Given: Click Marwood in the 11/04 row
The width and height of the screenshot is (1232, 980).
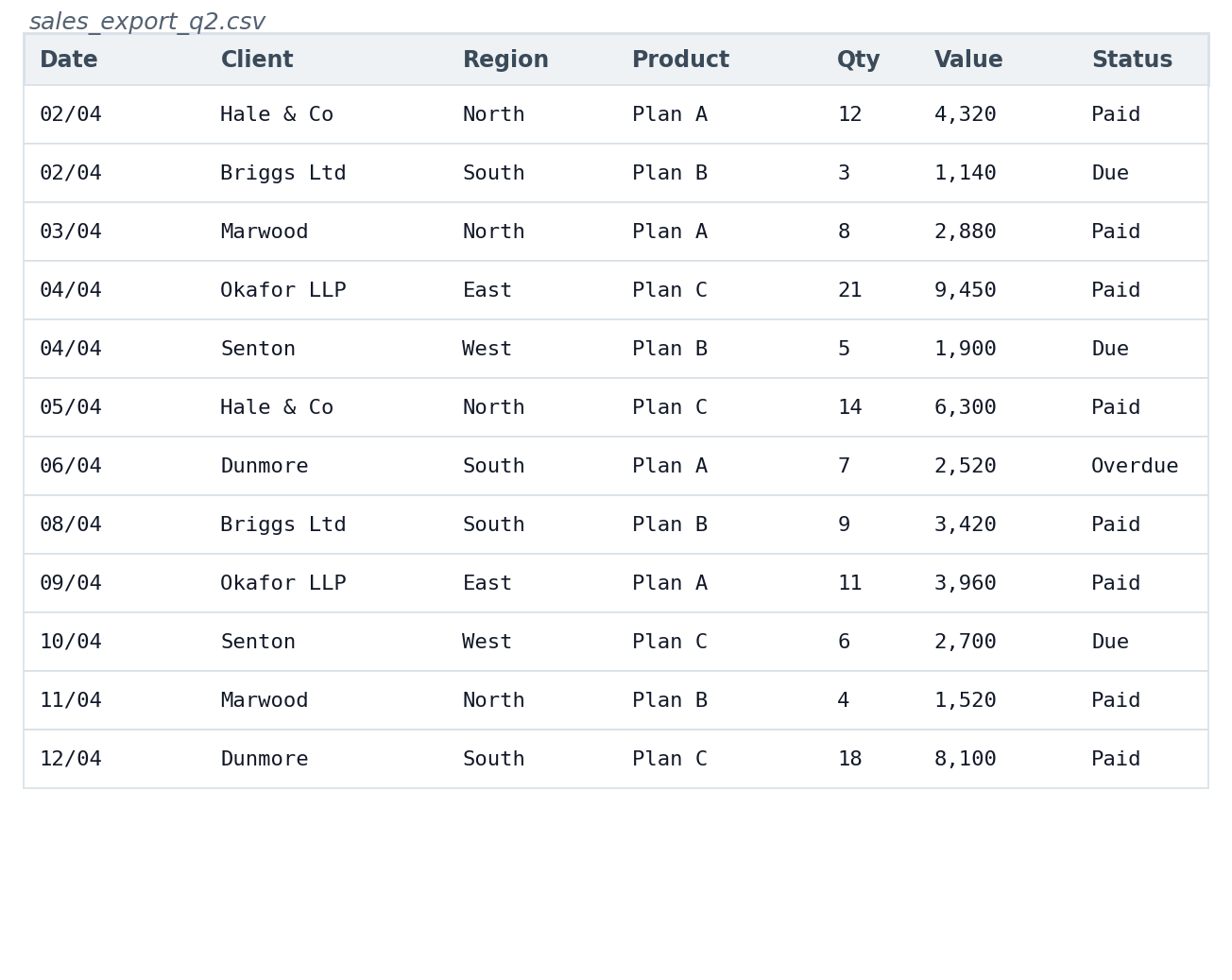Looking at the screenshot, I should coord(265,701).
